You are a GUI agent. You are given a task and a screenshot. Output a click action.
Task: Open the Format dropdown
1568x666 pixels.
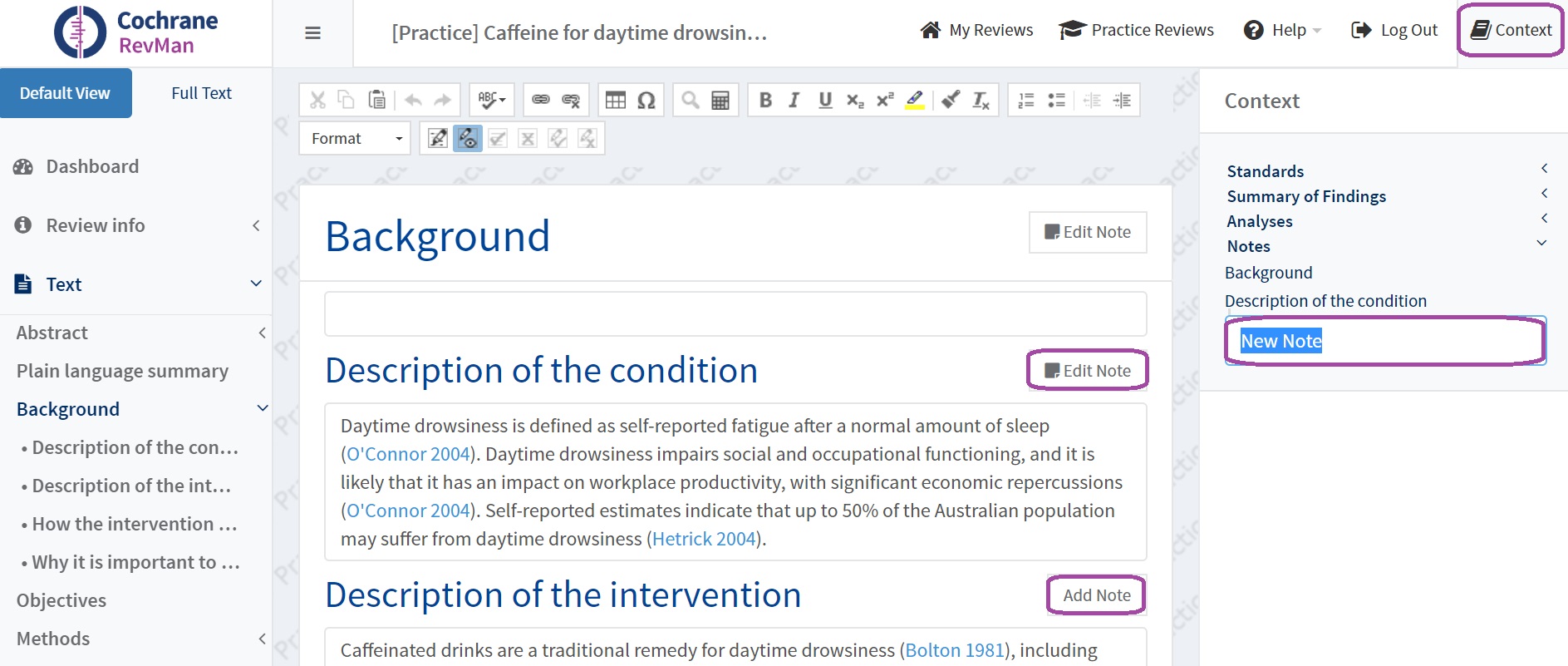tap(356, 138)
